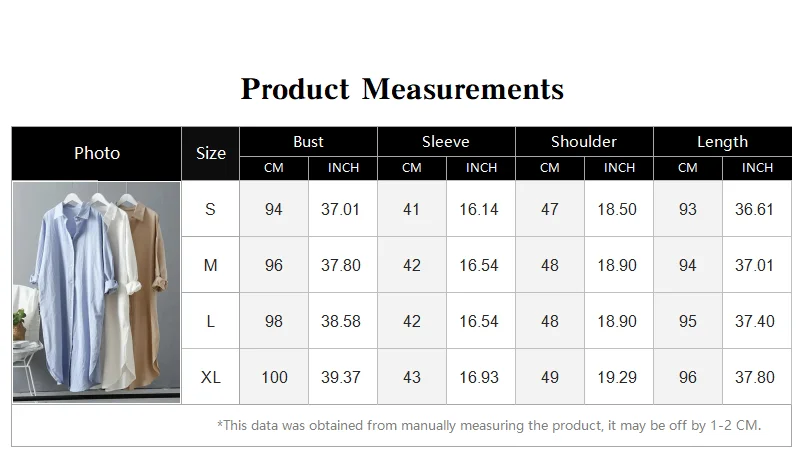This screenshot has width=802, height=470.
Task: Click the Length column header
Action: [723, 142]
